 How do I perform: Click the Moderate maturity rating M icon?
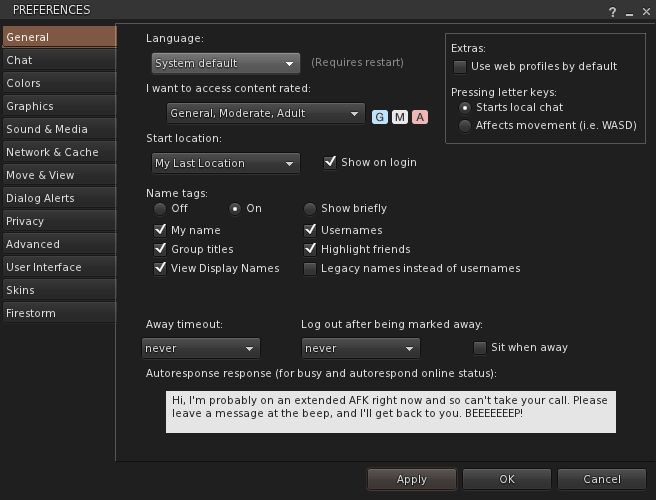click(400, 117)
